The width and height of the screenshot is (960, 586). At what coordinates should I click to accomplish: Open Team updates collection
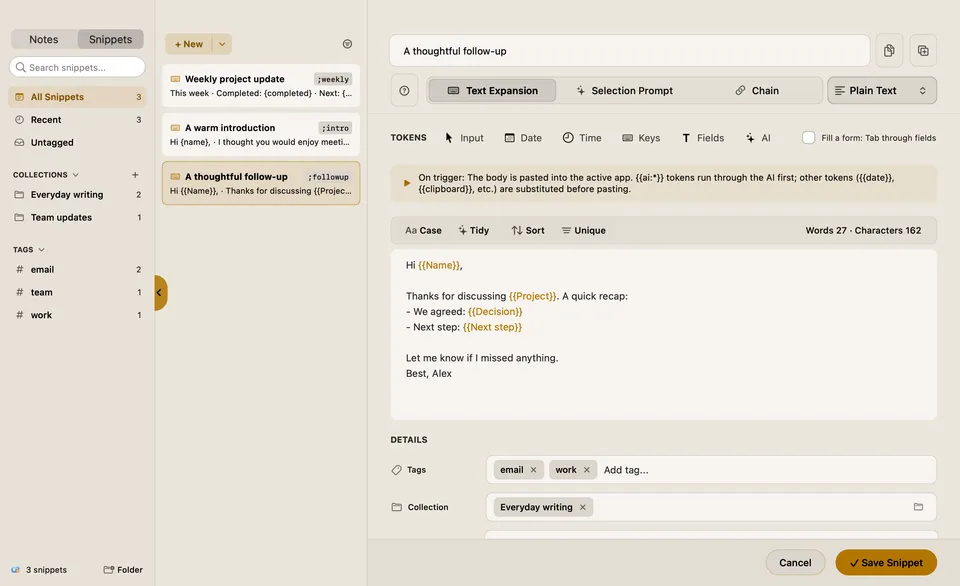pos(77,217)
